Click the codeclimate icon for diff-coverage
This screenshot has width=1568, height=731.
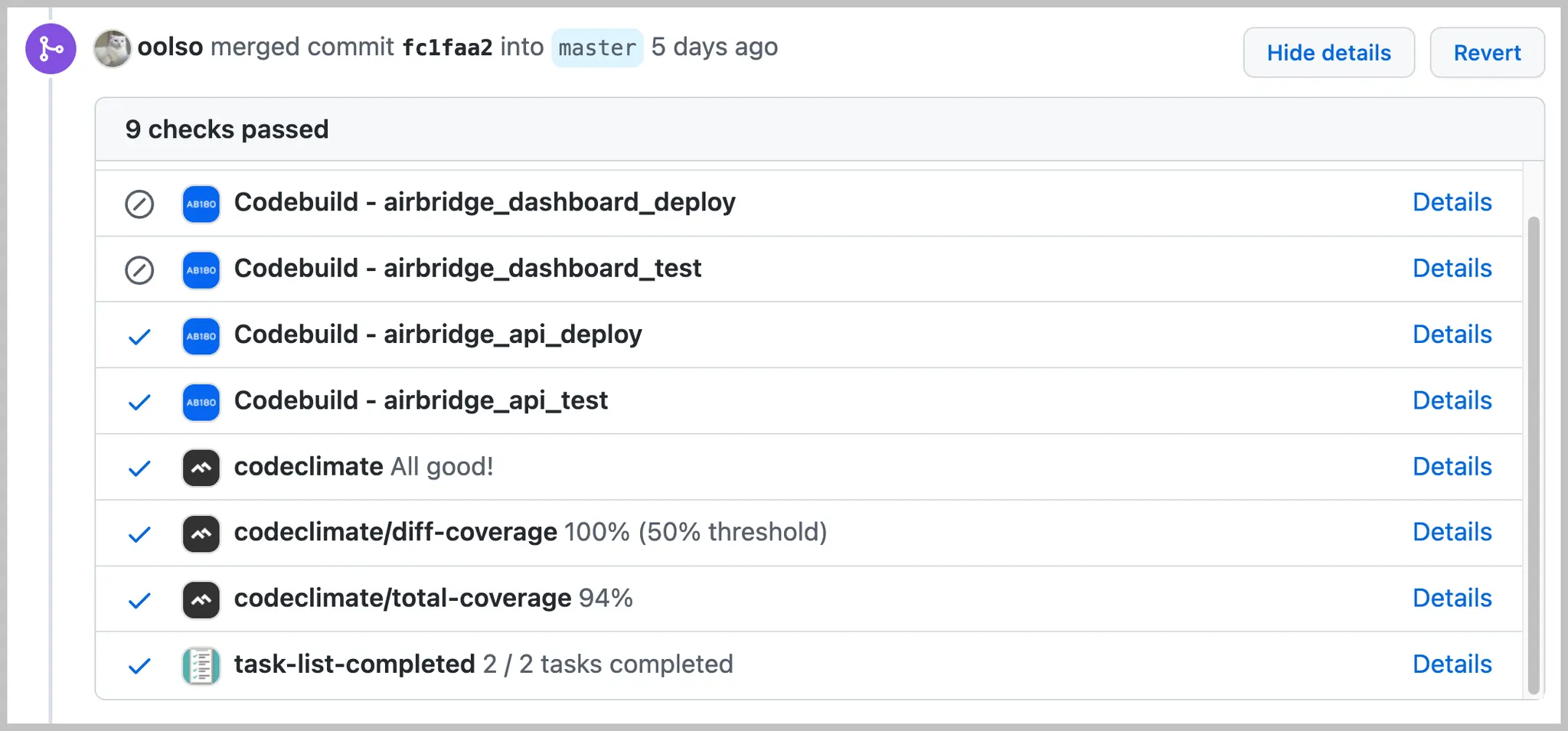pos(201,534)
